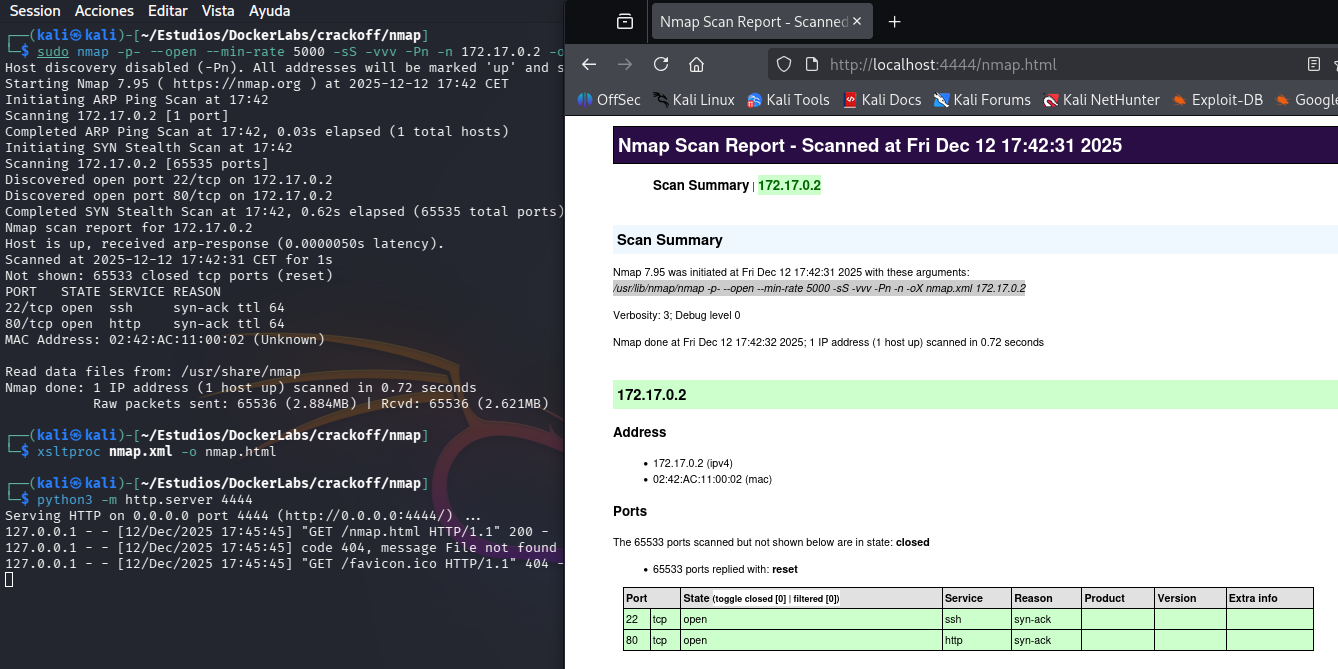
Task: Follow the Scan Summary navigation link
Action: 700,185
